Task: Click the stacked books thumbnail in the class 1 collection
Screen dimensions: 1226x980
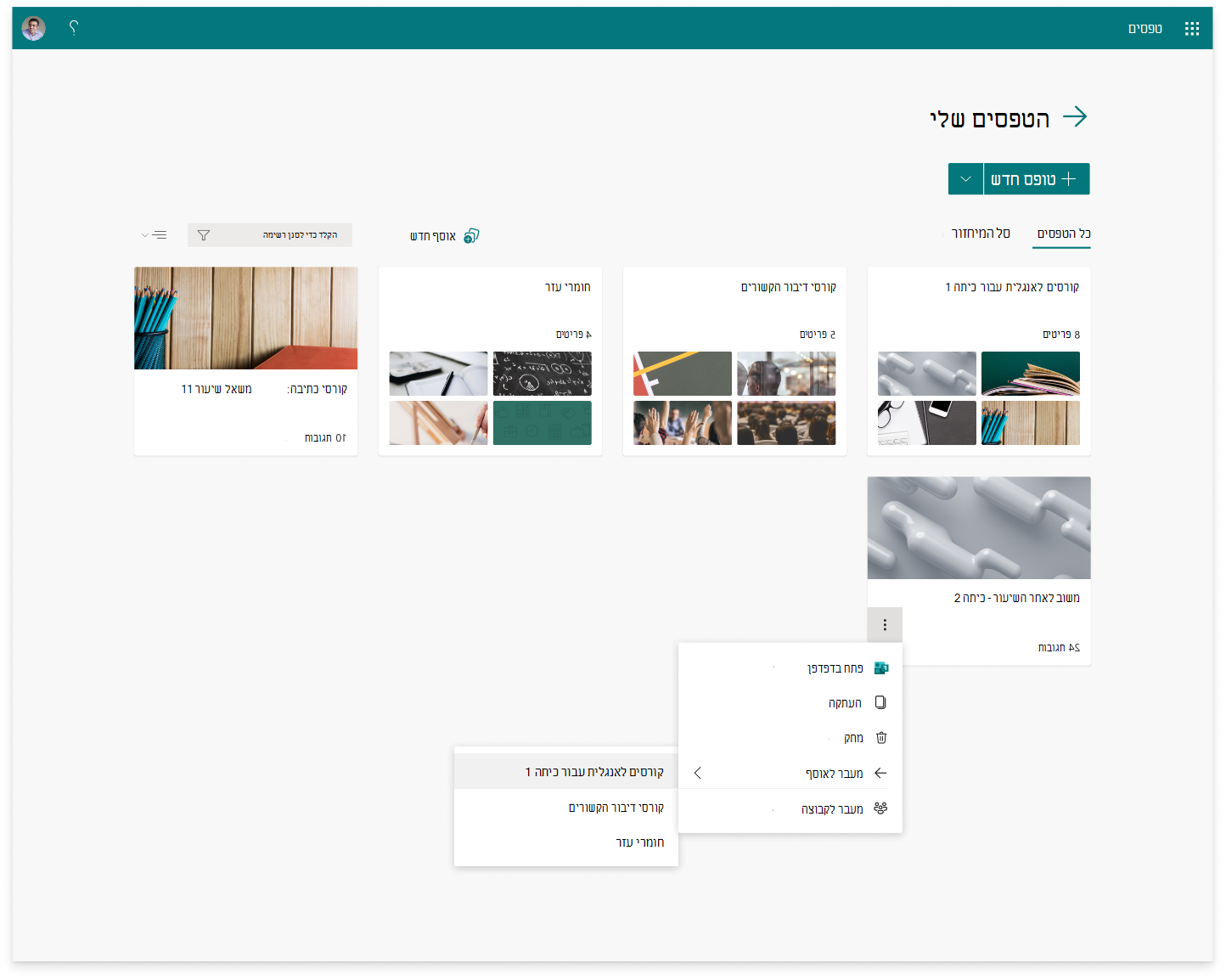Action: pos(1031,374)
